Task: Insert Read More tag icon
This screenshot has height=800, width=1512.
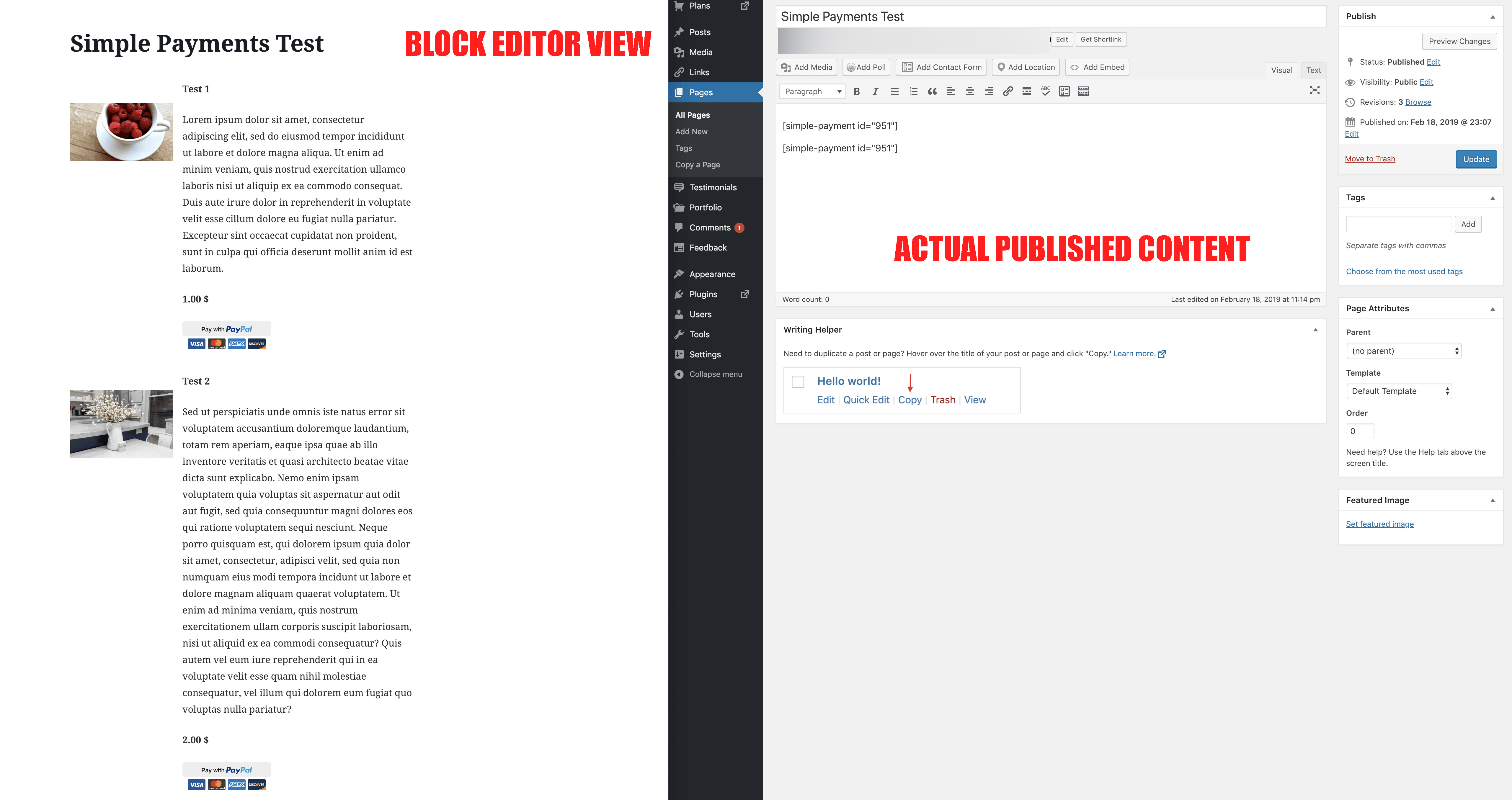Action: [1027, 91]
